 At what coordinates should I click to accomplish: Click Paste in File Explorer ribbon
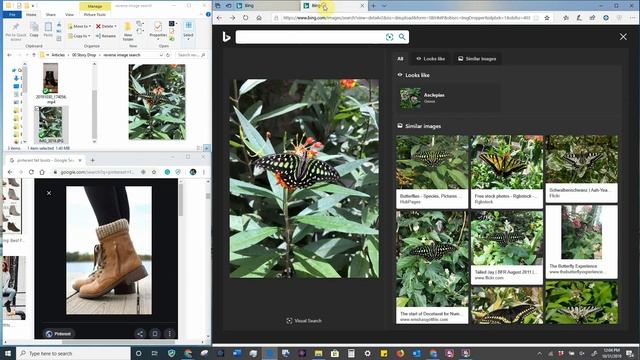[48, 30]
